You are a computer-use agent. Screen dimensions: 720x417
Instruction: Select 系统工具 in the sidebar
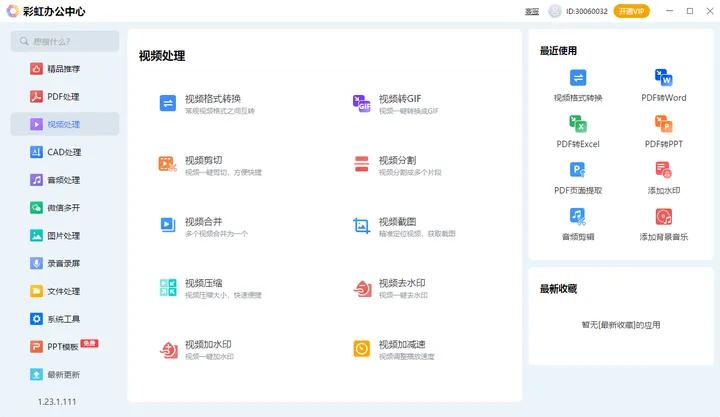point(65,319)
